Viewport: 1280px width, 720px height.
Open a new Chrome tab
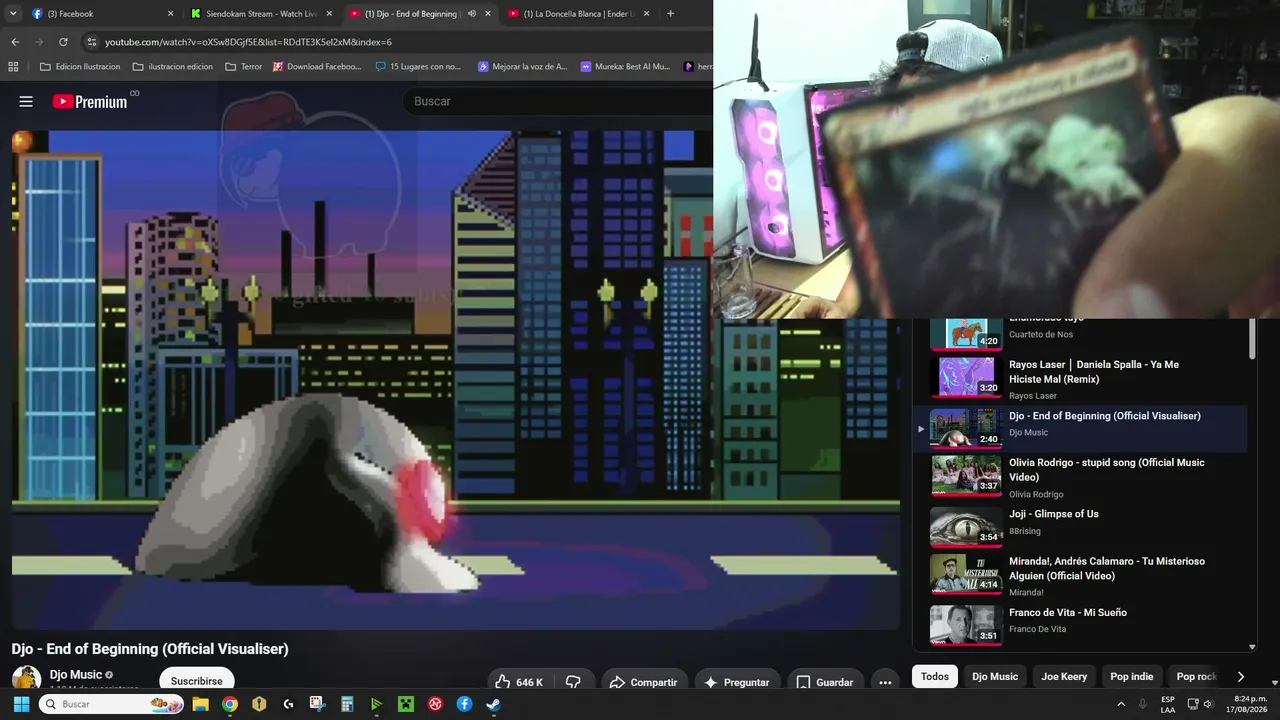pos(670,14)
